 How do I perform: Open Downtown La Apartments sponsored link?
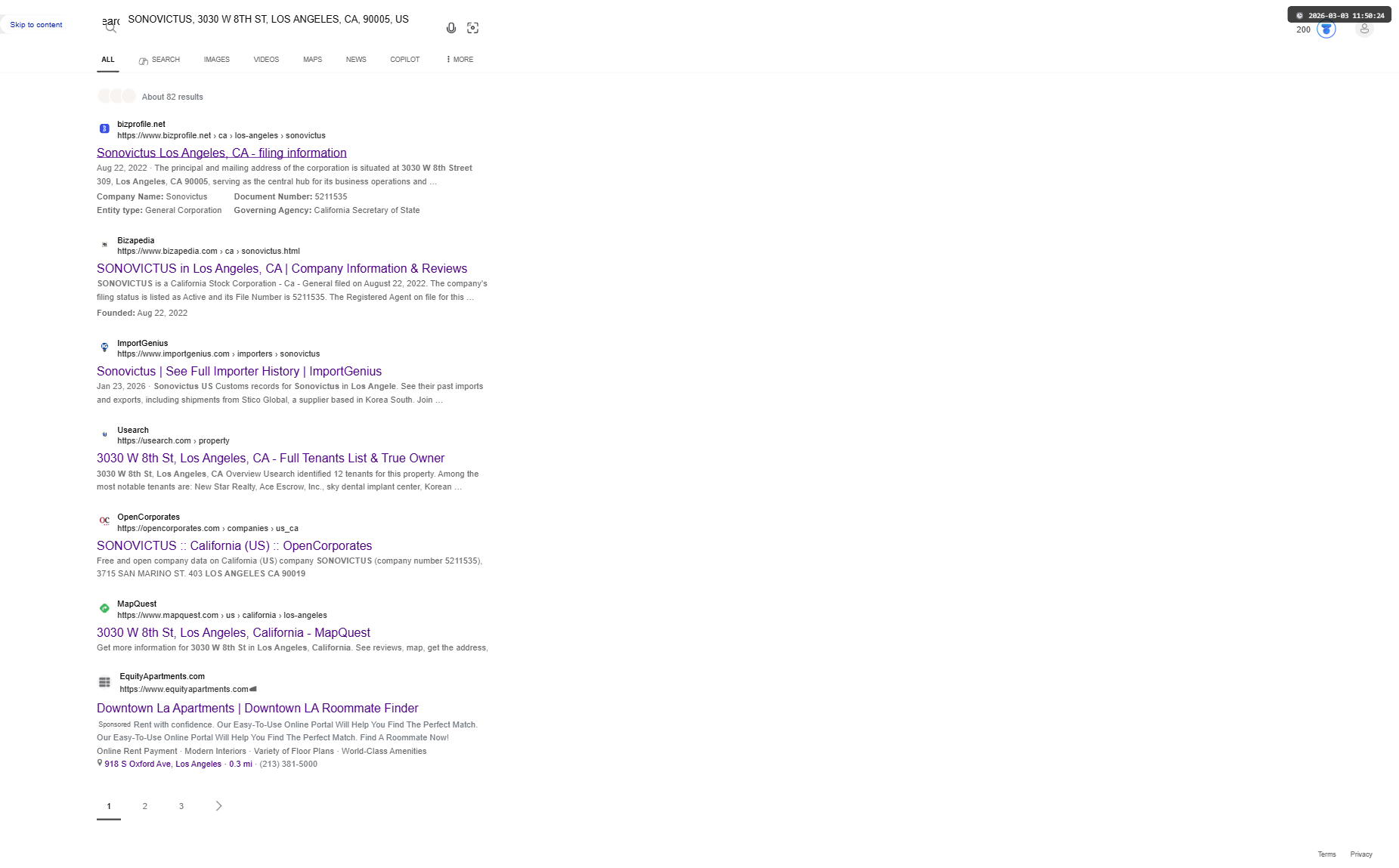click(x=258, y=709)
